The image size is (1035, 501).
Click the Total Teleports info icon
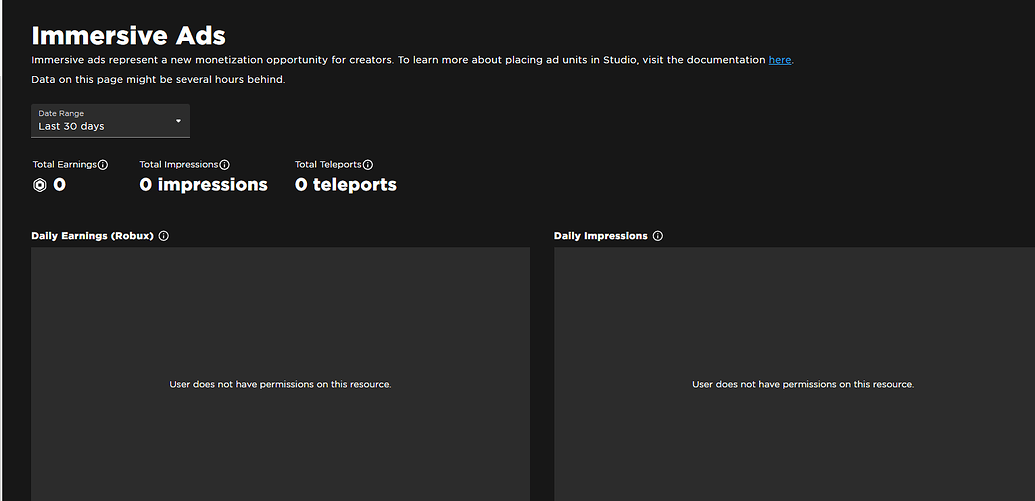368,164
